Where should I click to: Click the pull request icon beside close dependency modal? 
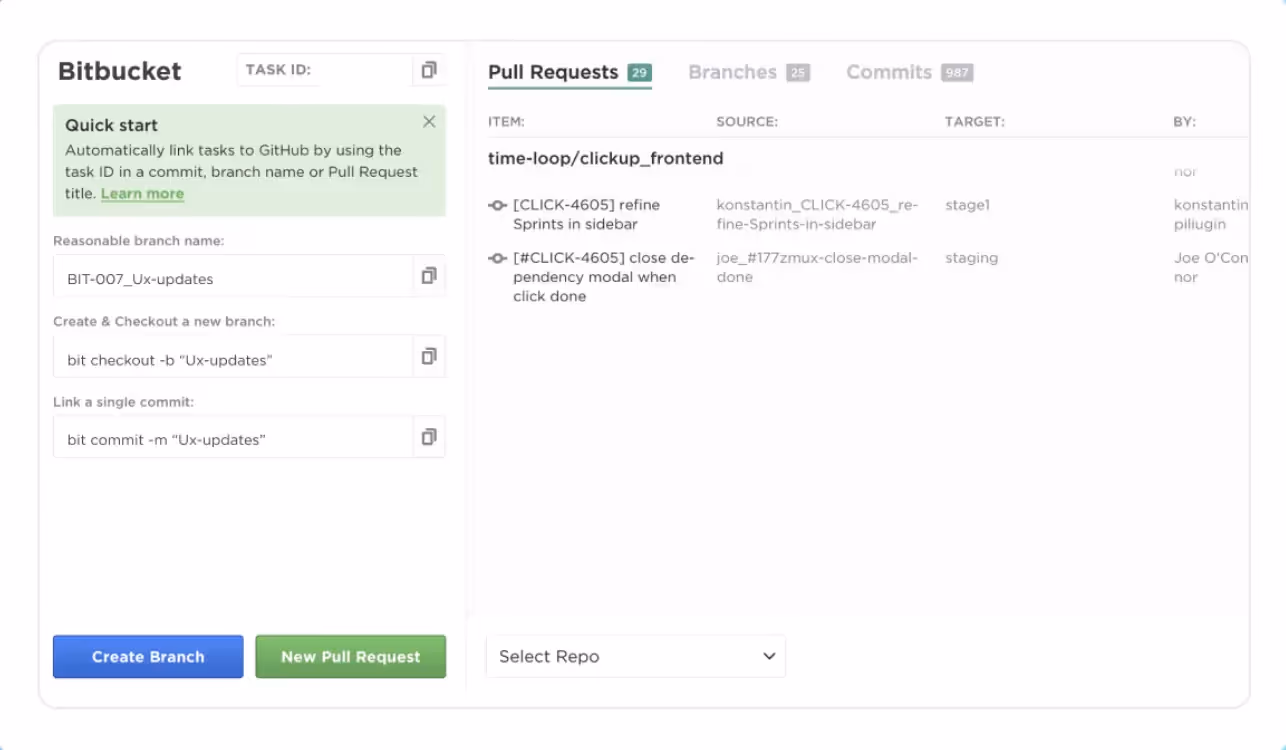(x=496, y=257)
